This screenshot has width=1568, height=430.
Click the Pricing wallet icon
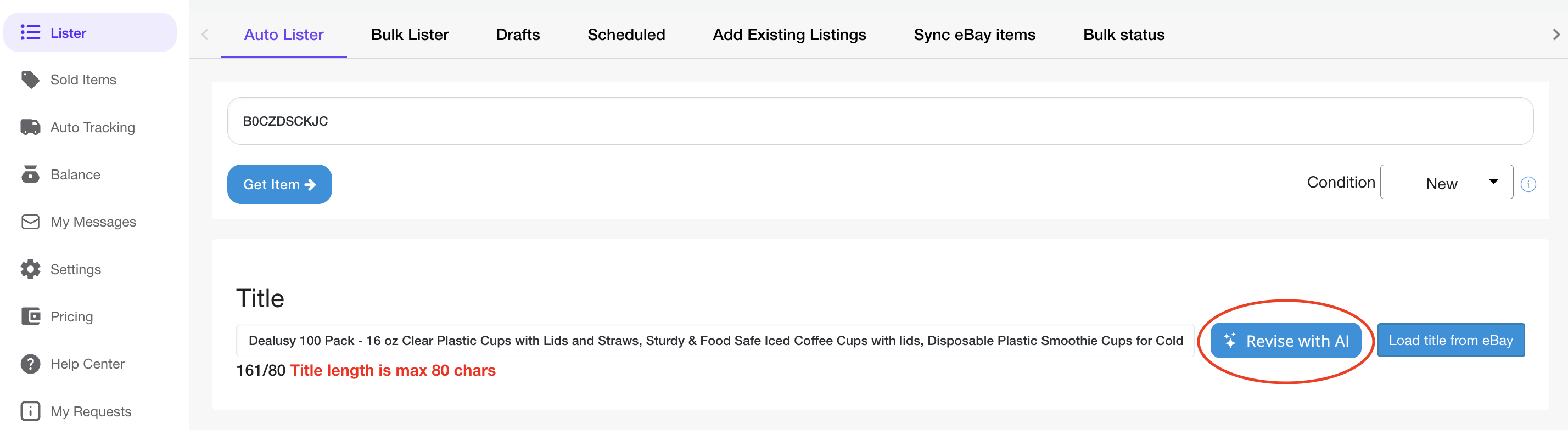coord(30,316)
